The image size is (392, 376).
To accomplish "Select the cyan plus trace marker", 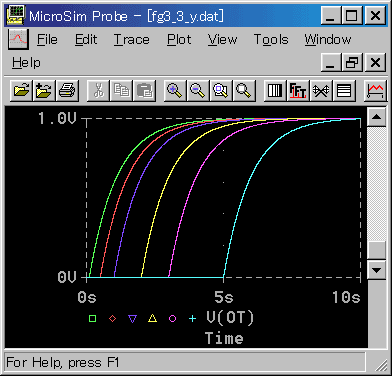I will pos(192,318).
